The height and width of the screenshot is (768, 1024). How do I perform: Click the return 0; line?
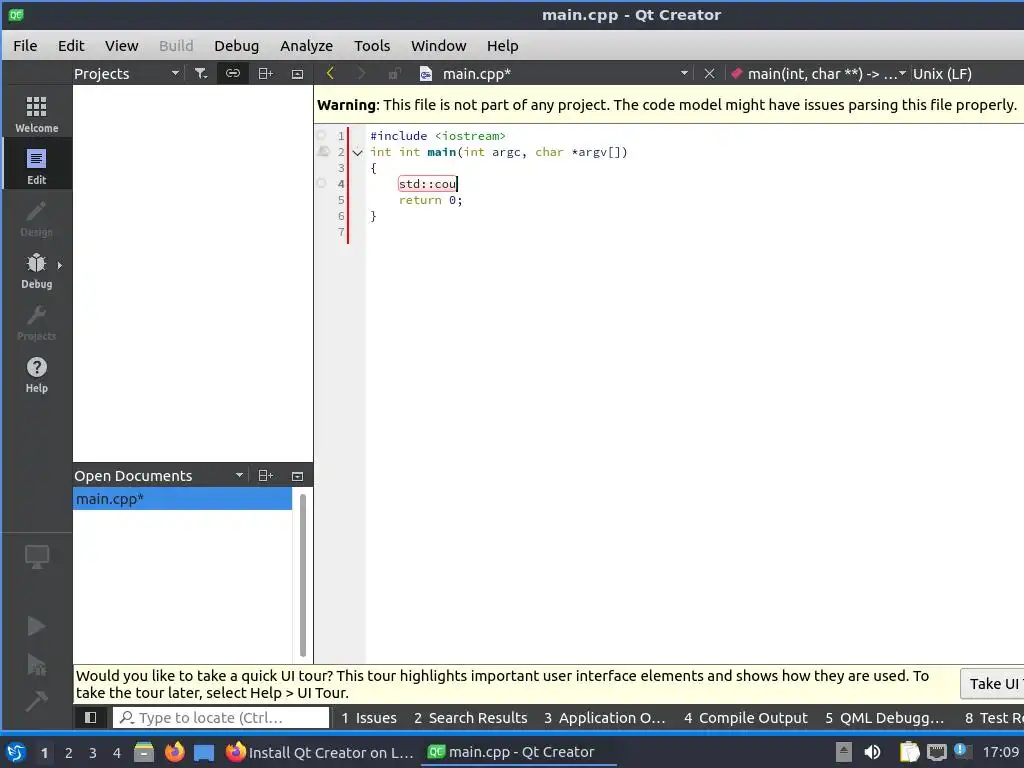[430, 200]
